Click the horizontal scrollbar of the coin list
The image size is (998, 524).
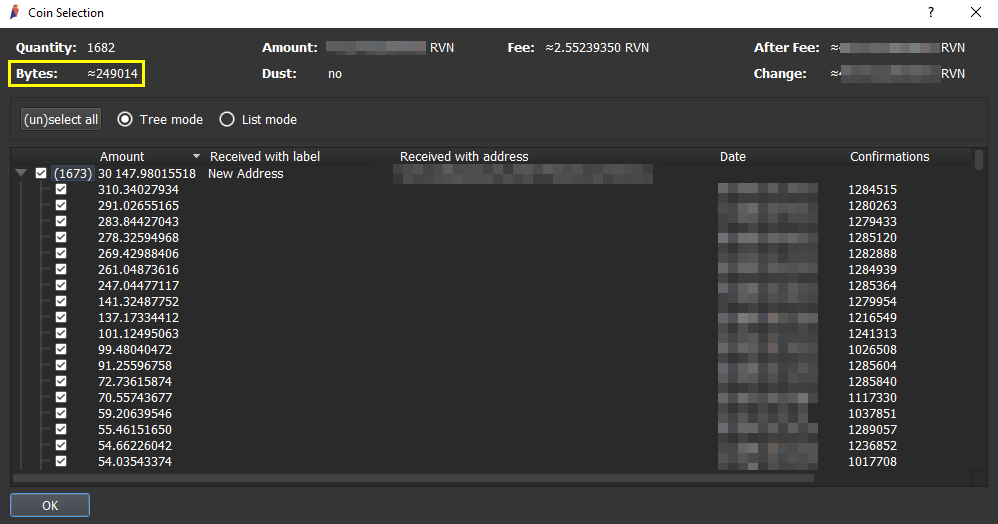[x=413, y=478]
